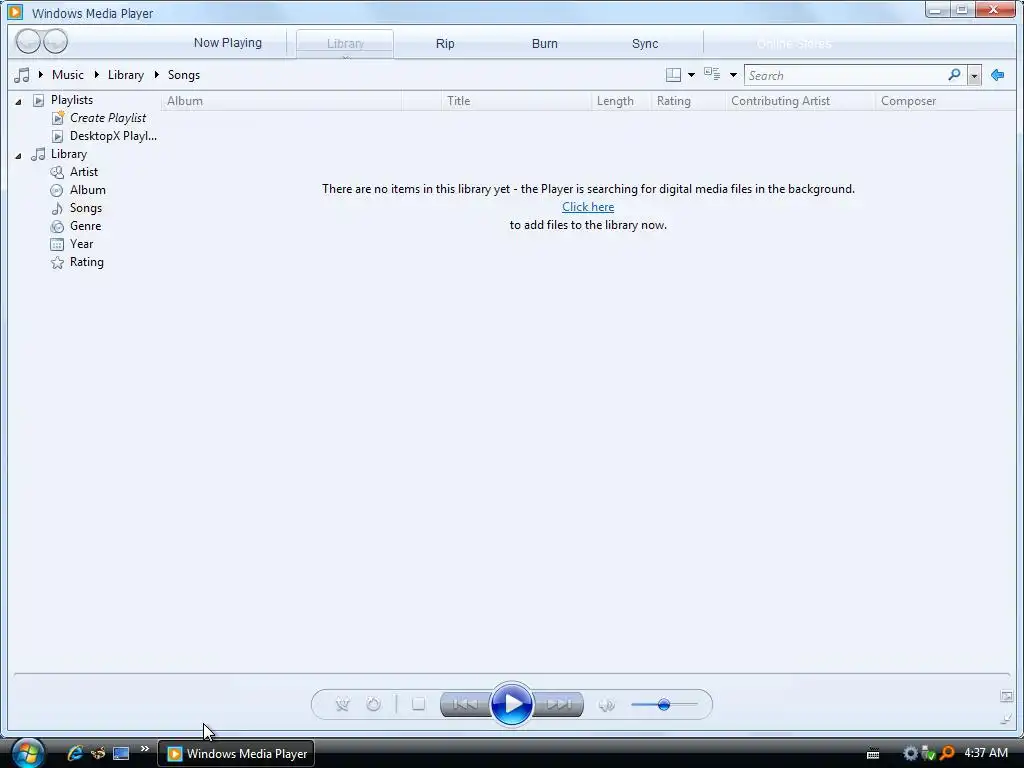
Task: Collapse the Library tree node
Action: point(18,155)
